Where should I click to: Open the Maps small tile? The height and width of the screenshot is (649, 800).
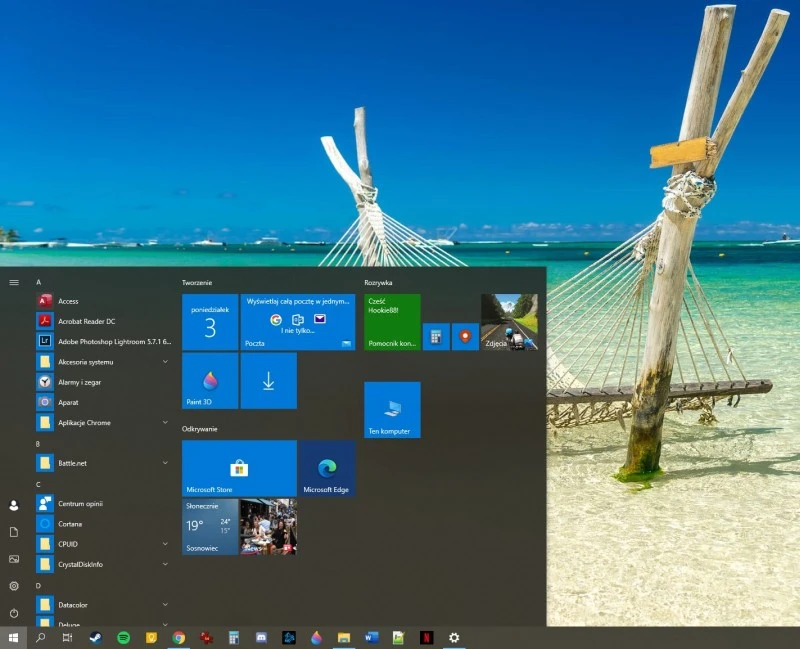click(465, 336)
